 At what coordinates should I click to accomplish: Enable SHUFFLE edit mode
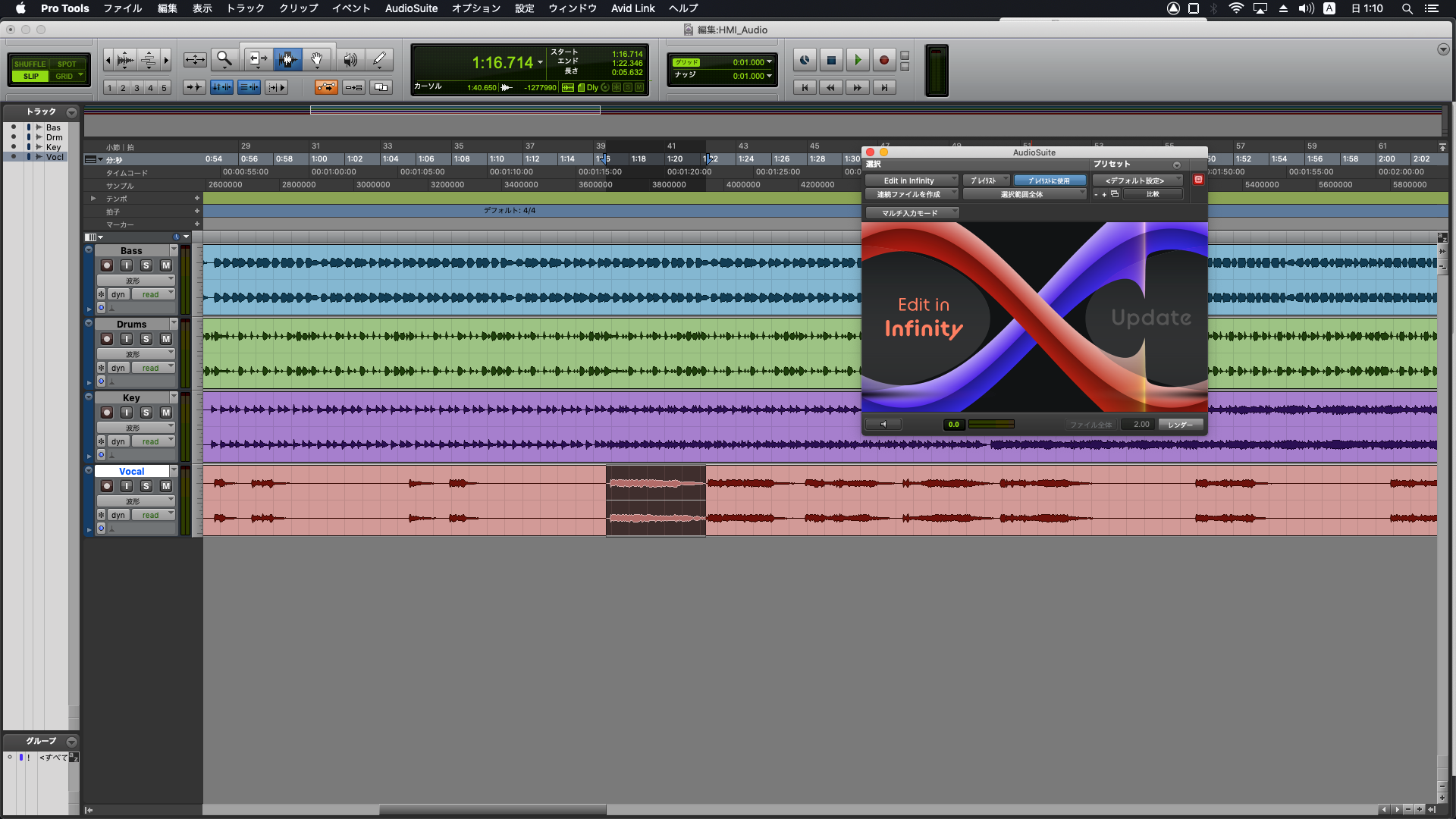(30, 64)
